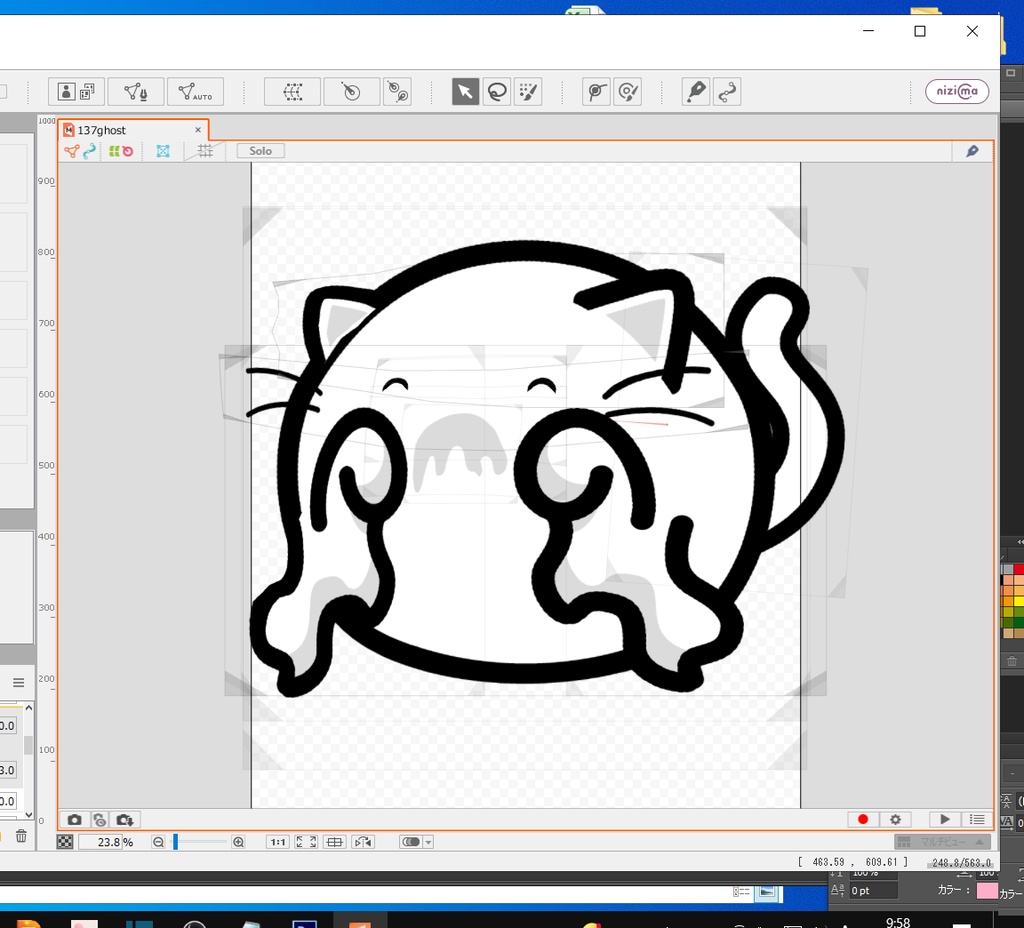This screenshot has width=1024, height=928.
Task: Open the nizima link button
Action: (957, 91)
